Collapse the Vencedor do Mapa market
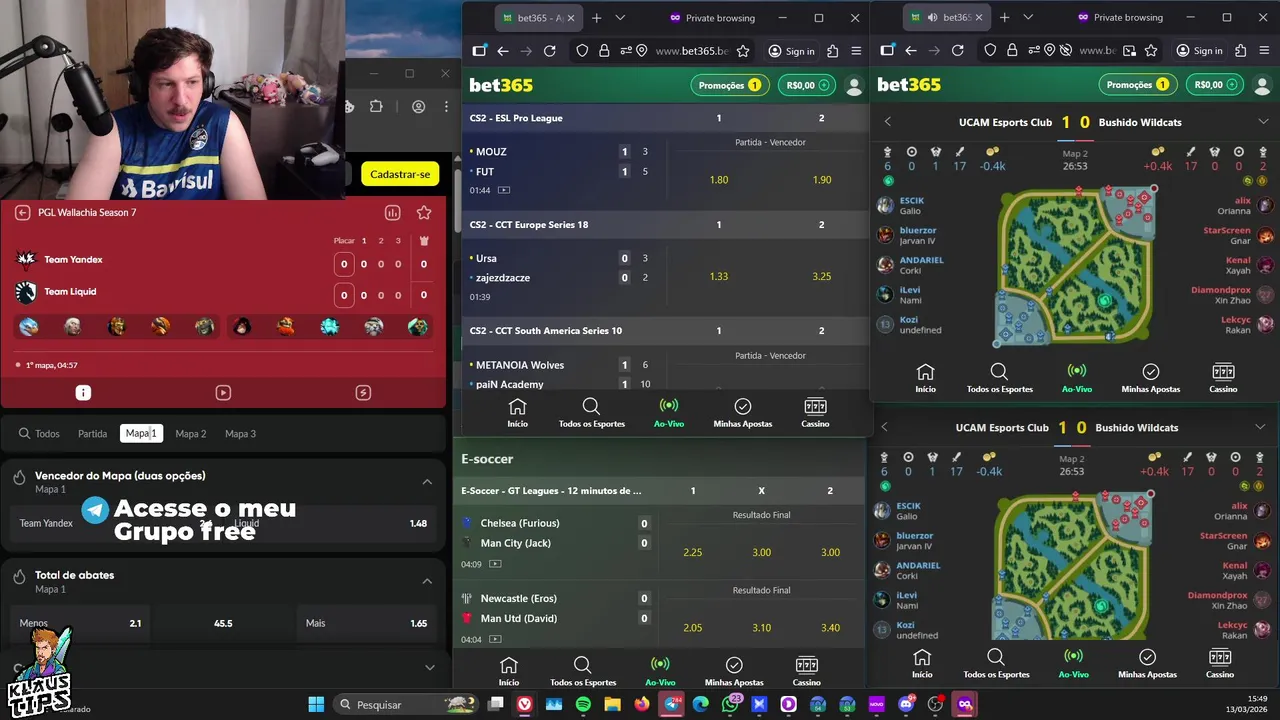Viewport: 1280px width, 720px height. (427, 482)
